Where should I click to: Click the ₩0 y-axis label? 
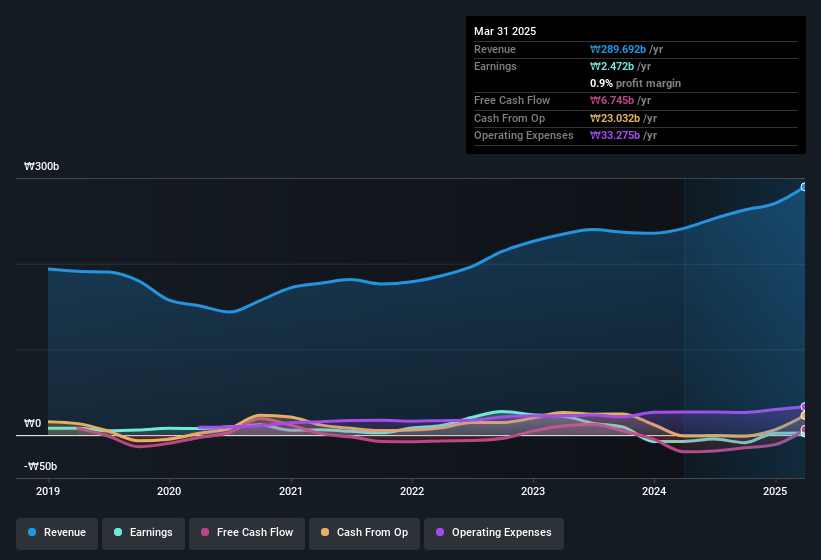click(32, 423)
